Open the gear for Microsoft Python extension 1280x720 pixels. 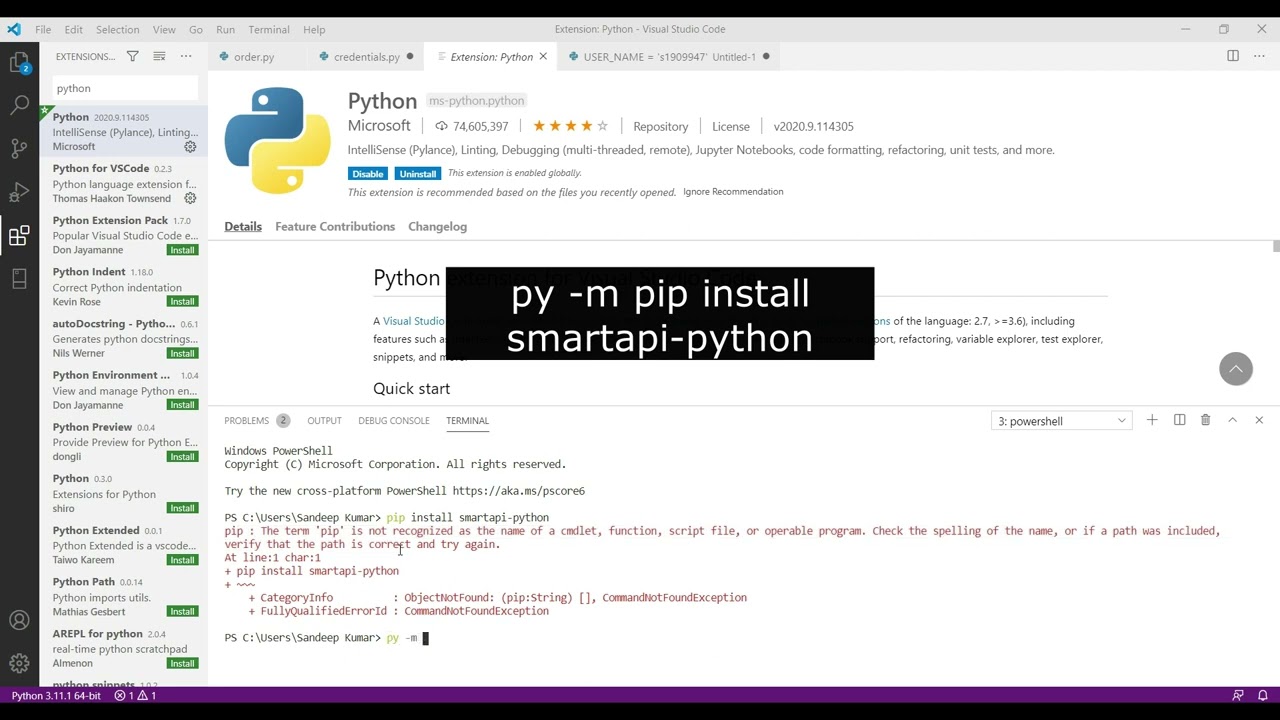pyautogui.click(x=190, y=147)
